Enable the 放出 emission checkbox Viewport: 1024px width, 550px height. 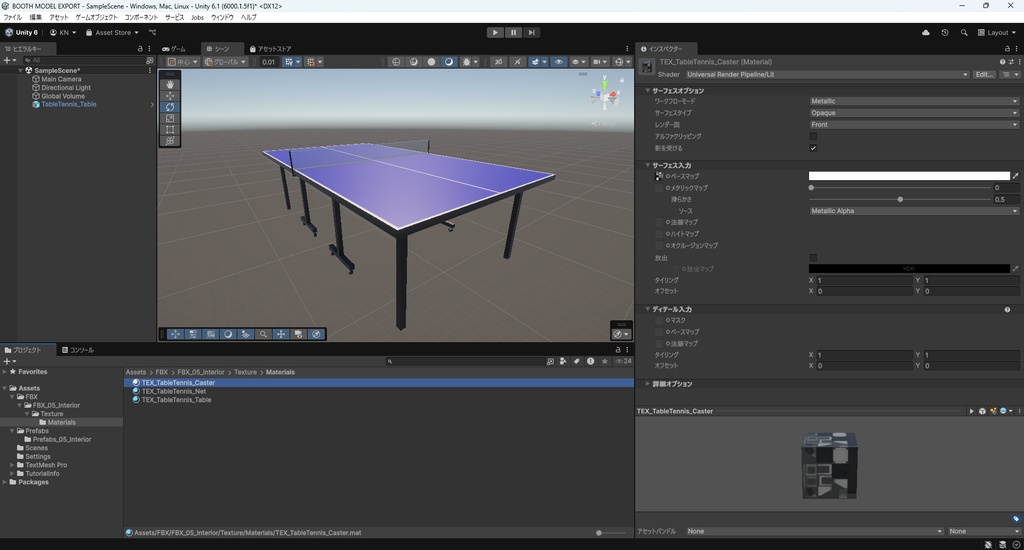[813, 258]
